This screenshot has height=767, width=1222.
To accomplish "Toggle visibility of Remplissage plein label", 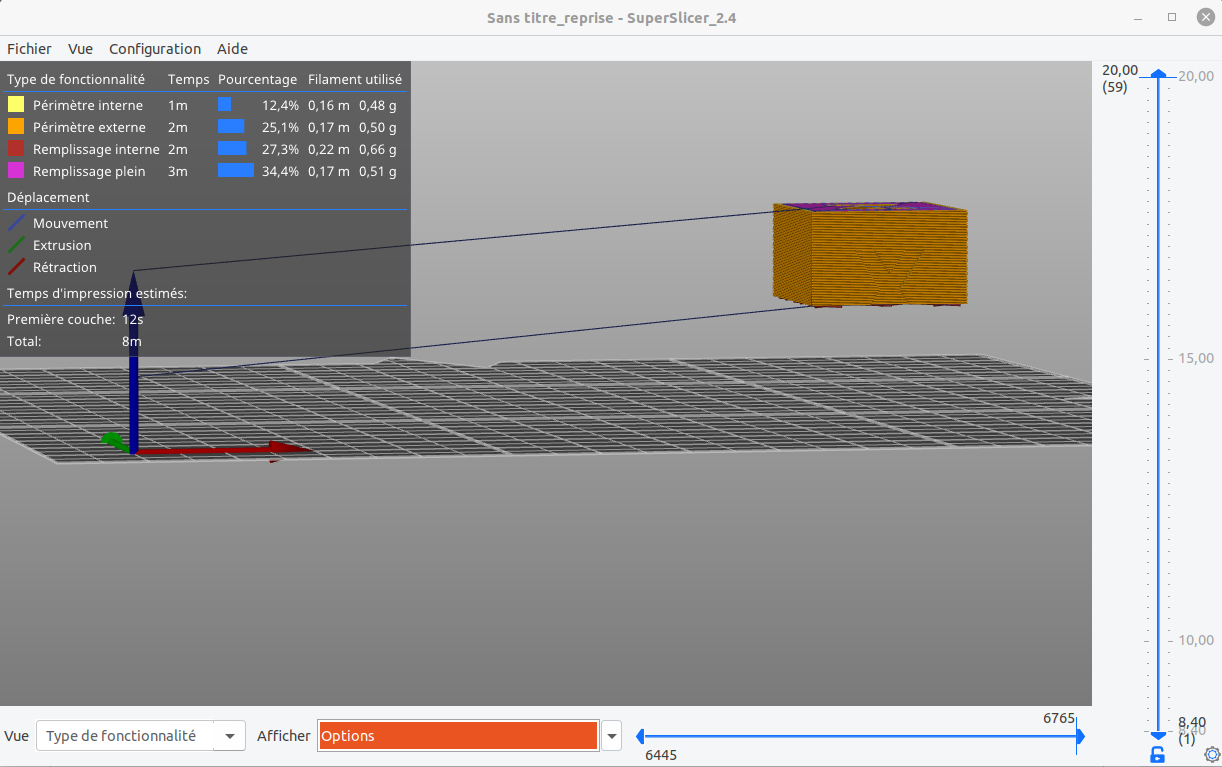I will (x=89, y=171).
